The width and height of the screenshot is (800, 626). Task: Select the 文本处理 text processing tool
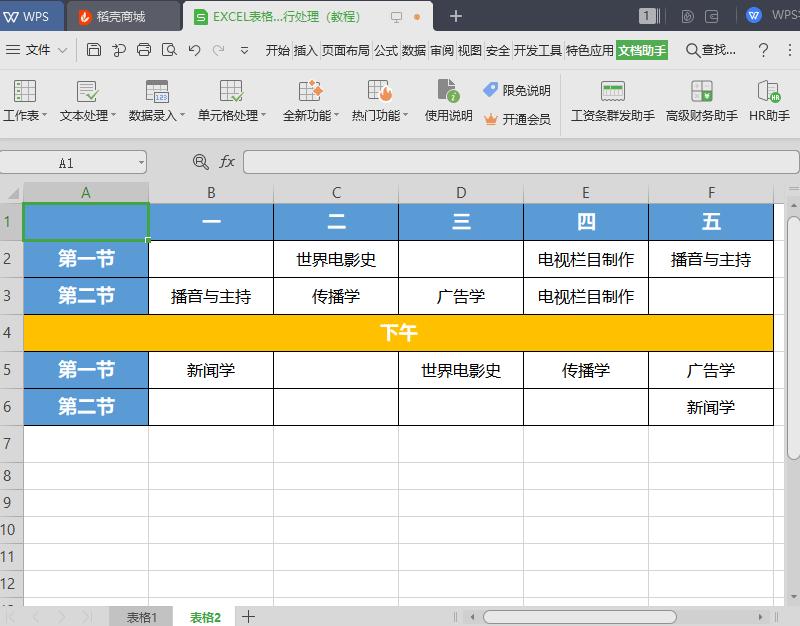[87, 104]
